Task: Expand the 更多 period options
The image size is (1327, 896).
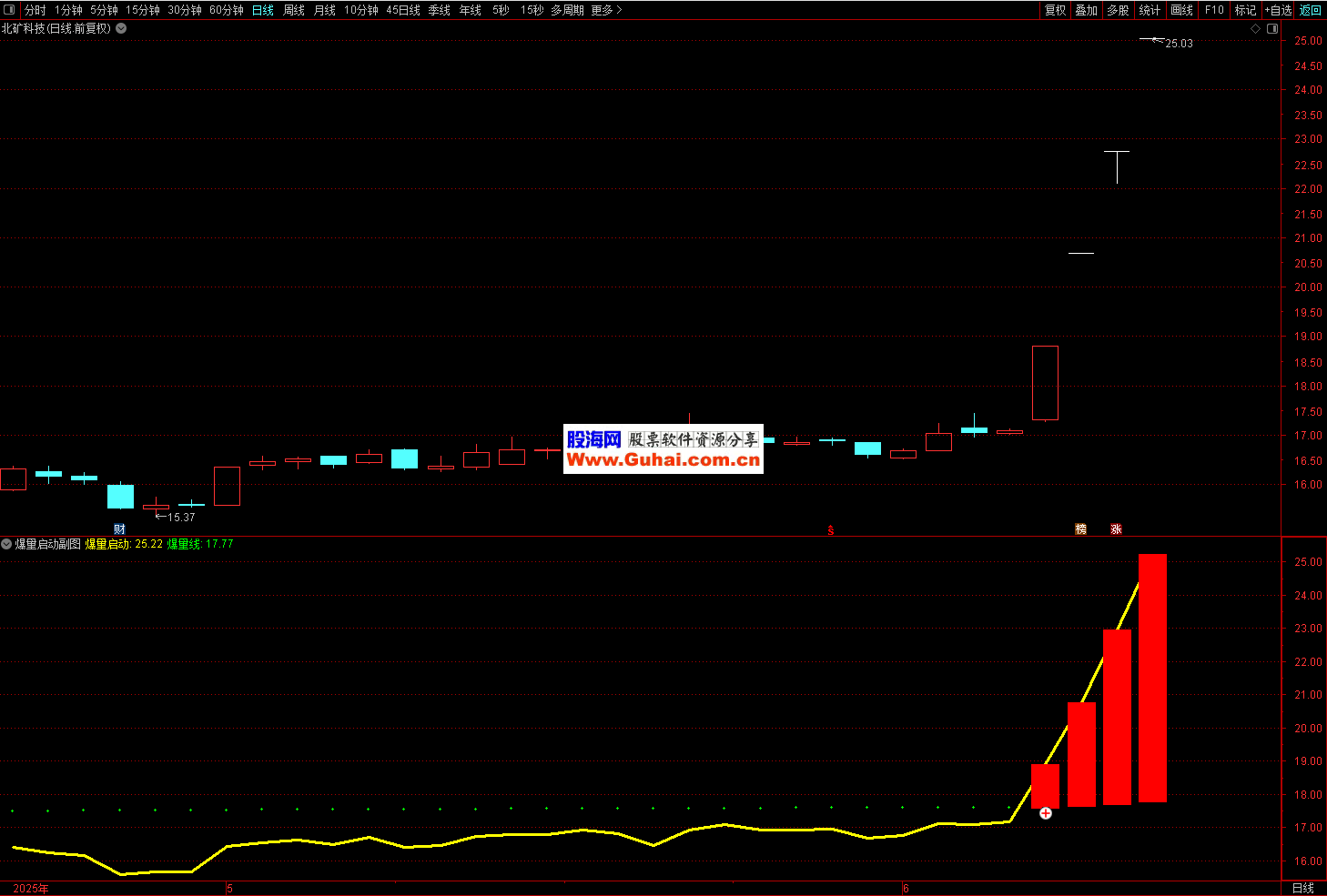Action: pyautogui.click(x=606, y=10)
